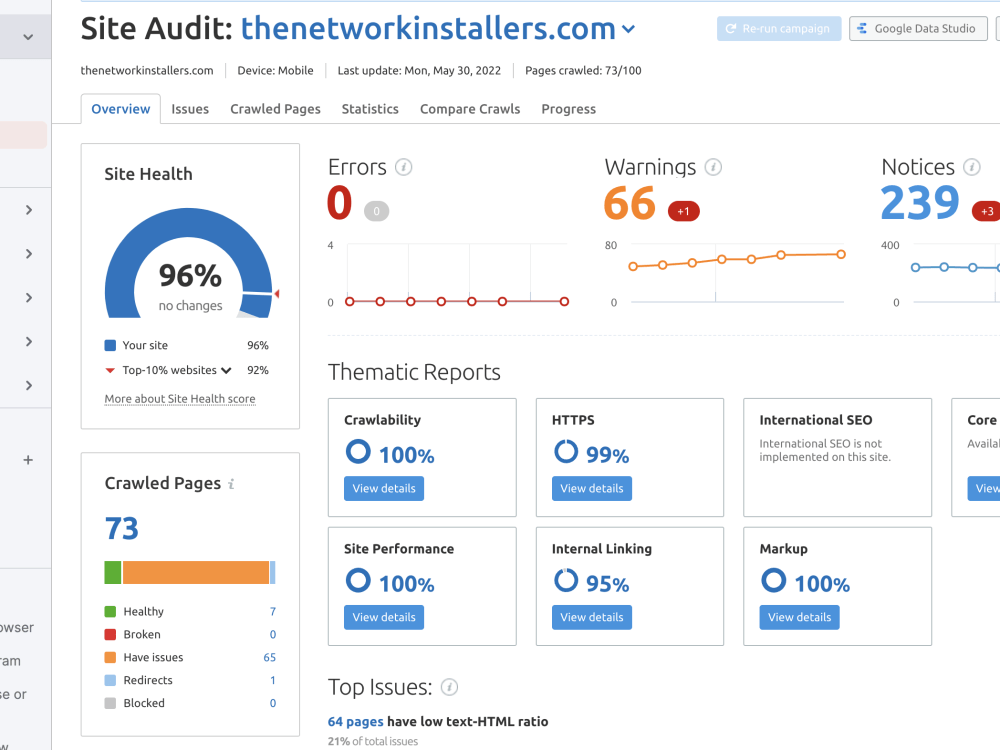This screenshot has height=750, width=1000.
Task: Click the Redirects count 1
Action: pos(273,680)
